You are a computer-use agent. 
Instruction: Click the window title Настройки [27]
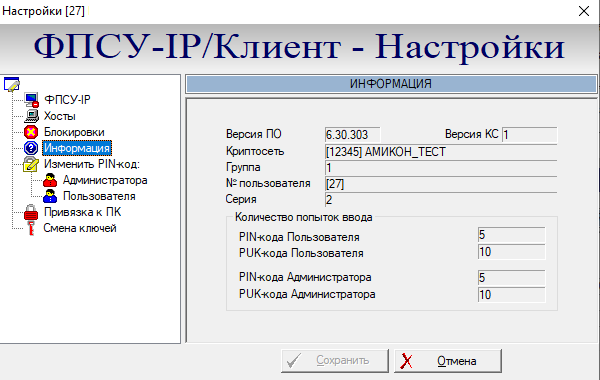tap(43, 11)
